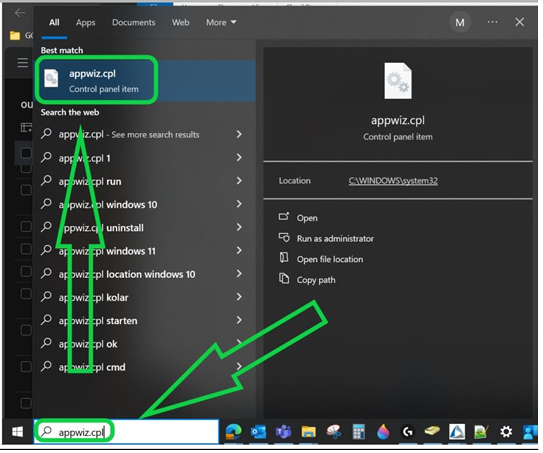
Task: Expand the 'appwiz.cpl run' suggestion arrow
Action: pos(239,181)
